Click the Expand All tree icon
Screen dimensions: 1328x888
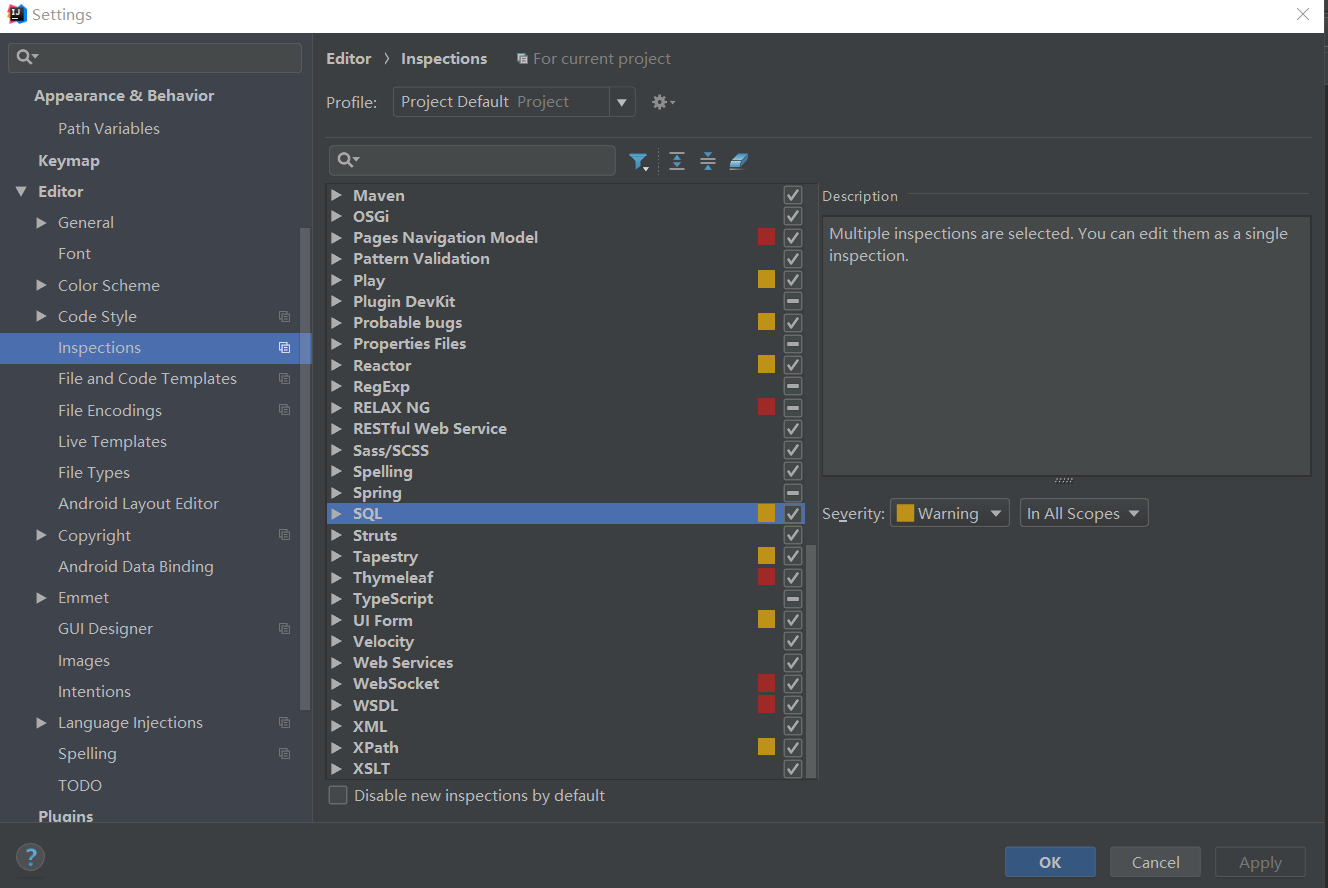point(677,161)
